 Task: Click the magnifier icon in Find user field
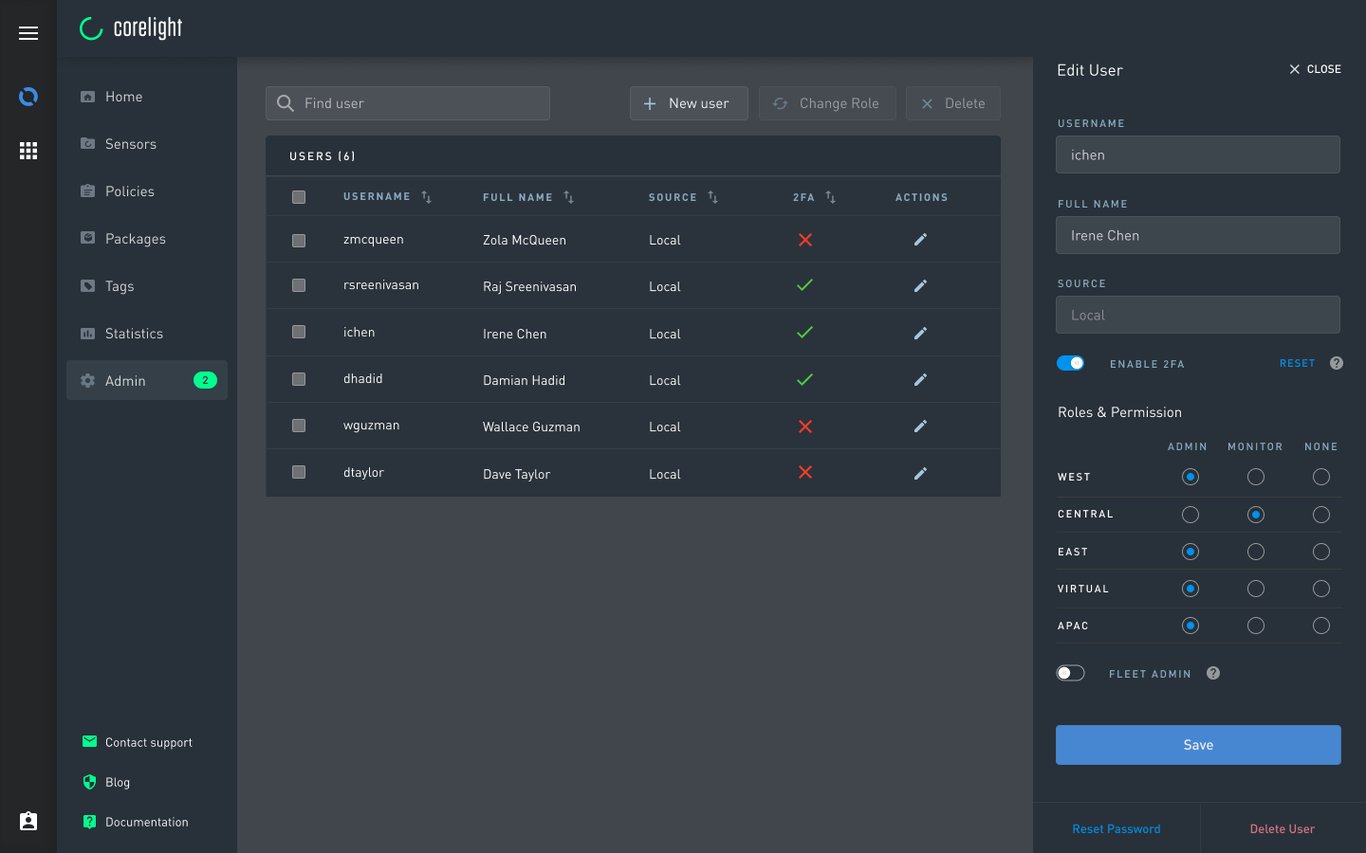tap(286, 103)
